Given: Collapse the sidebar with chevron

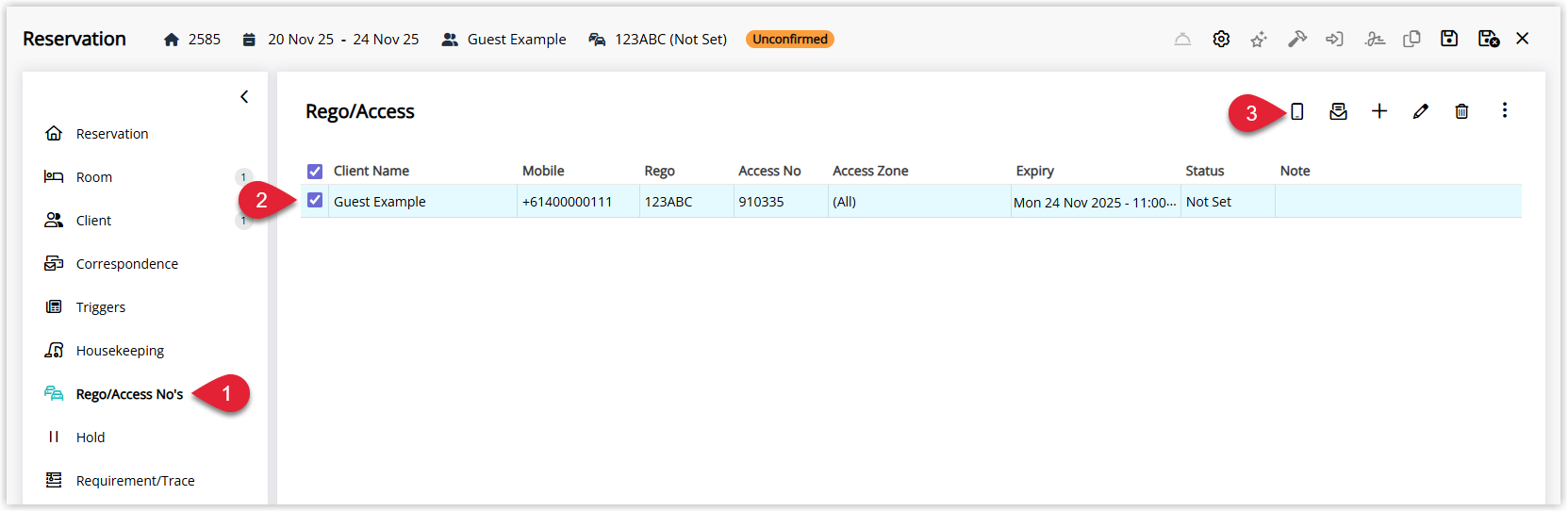Looking at the screenshot, I should 244,96.
